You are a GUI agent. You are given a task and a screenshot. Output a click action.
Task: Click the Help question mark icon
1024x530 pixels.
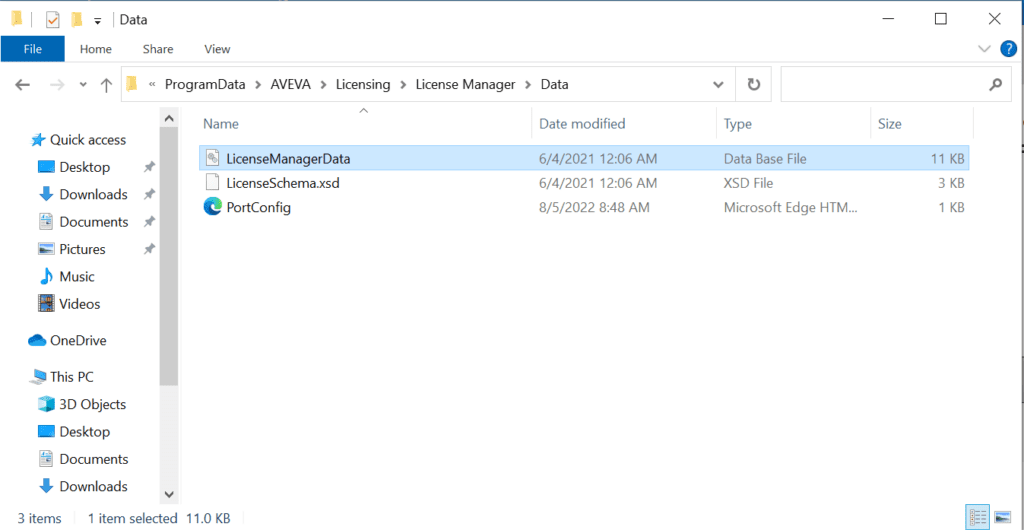[x=1007, y=48]
